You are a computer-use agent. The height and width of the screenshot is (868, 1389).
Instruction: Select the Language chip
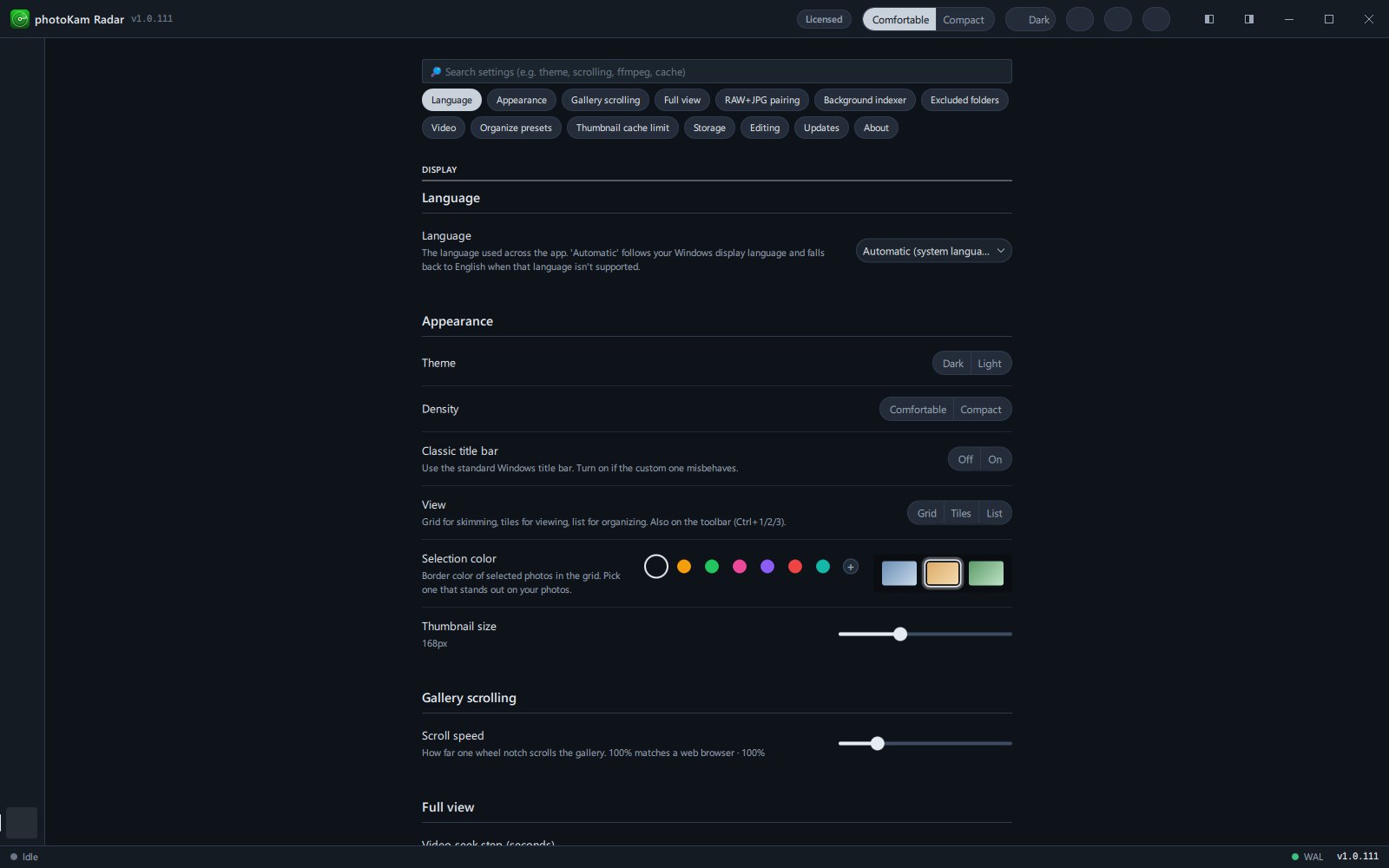(x=451, y=100)
